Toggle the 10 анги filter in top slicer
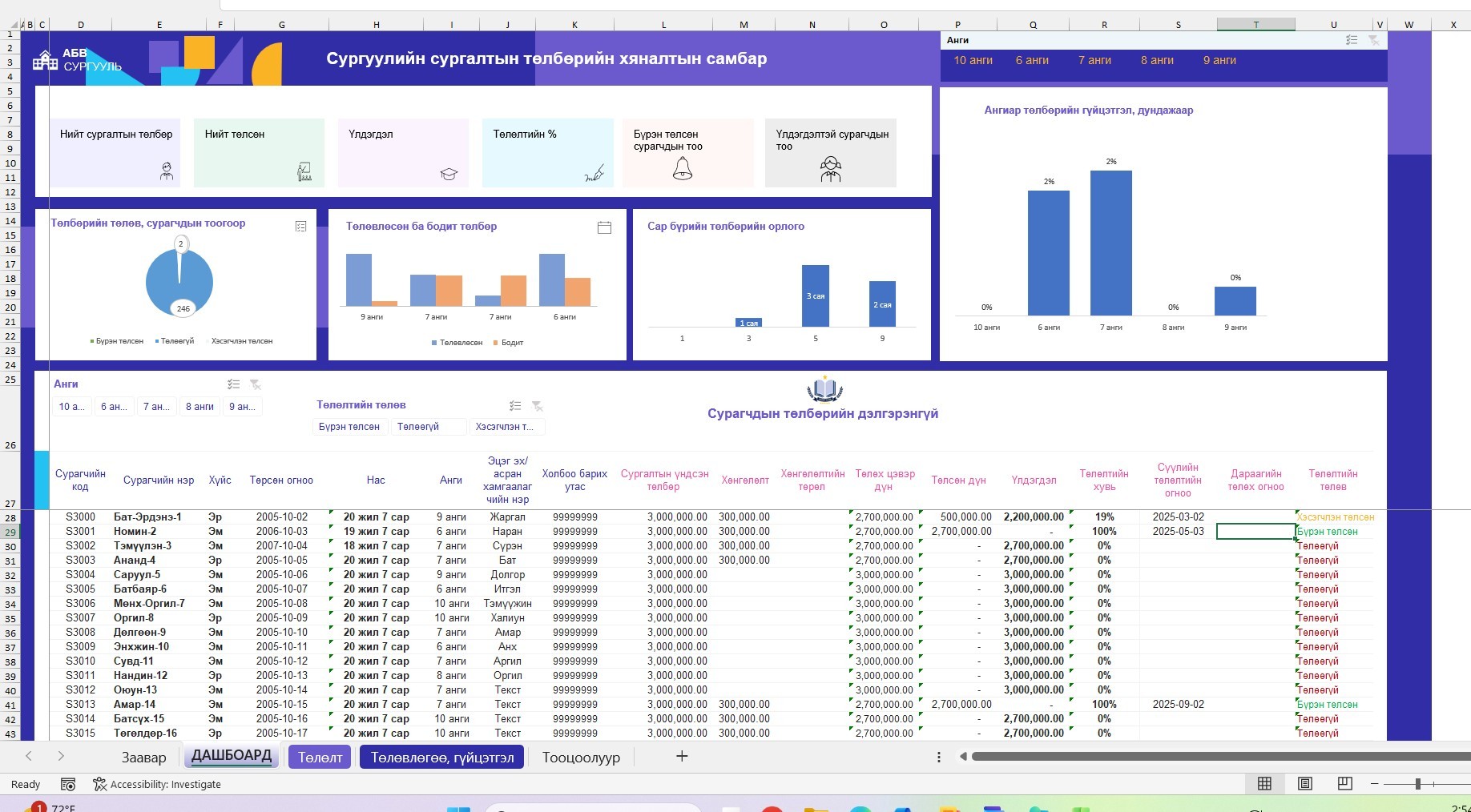The image size is (1471, 812). 973,60
